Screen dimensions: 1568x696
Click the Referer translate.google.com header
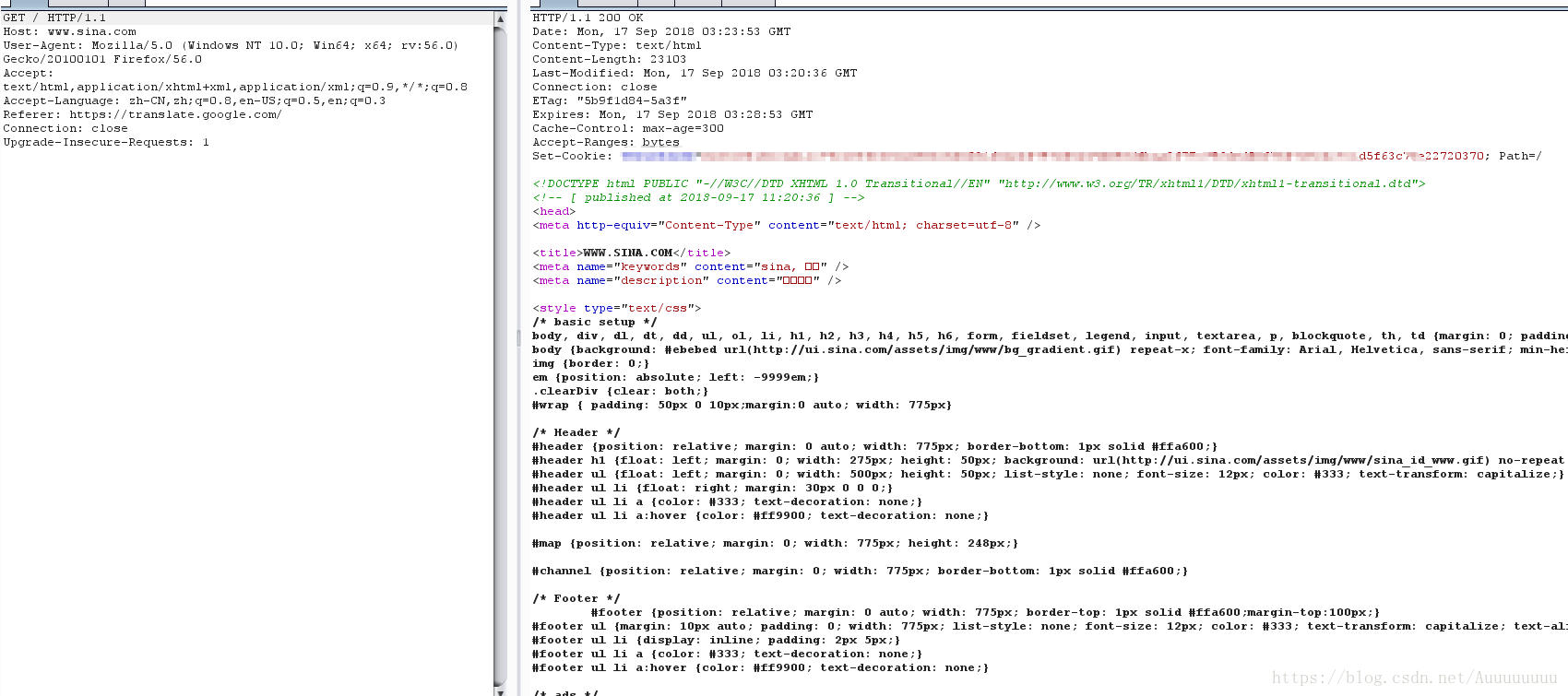click(142, 114)
